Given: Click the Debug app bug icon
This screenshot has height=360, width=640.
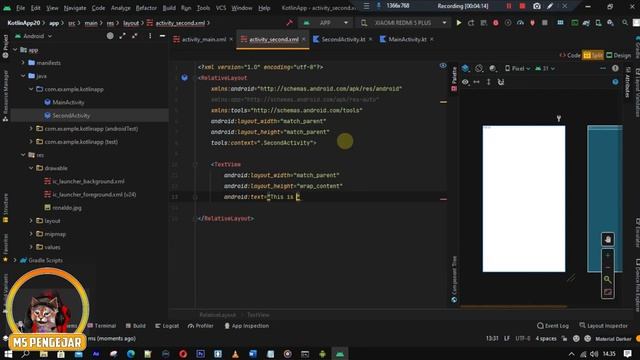Looking at the screenshot, I should point(496,23).
